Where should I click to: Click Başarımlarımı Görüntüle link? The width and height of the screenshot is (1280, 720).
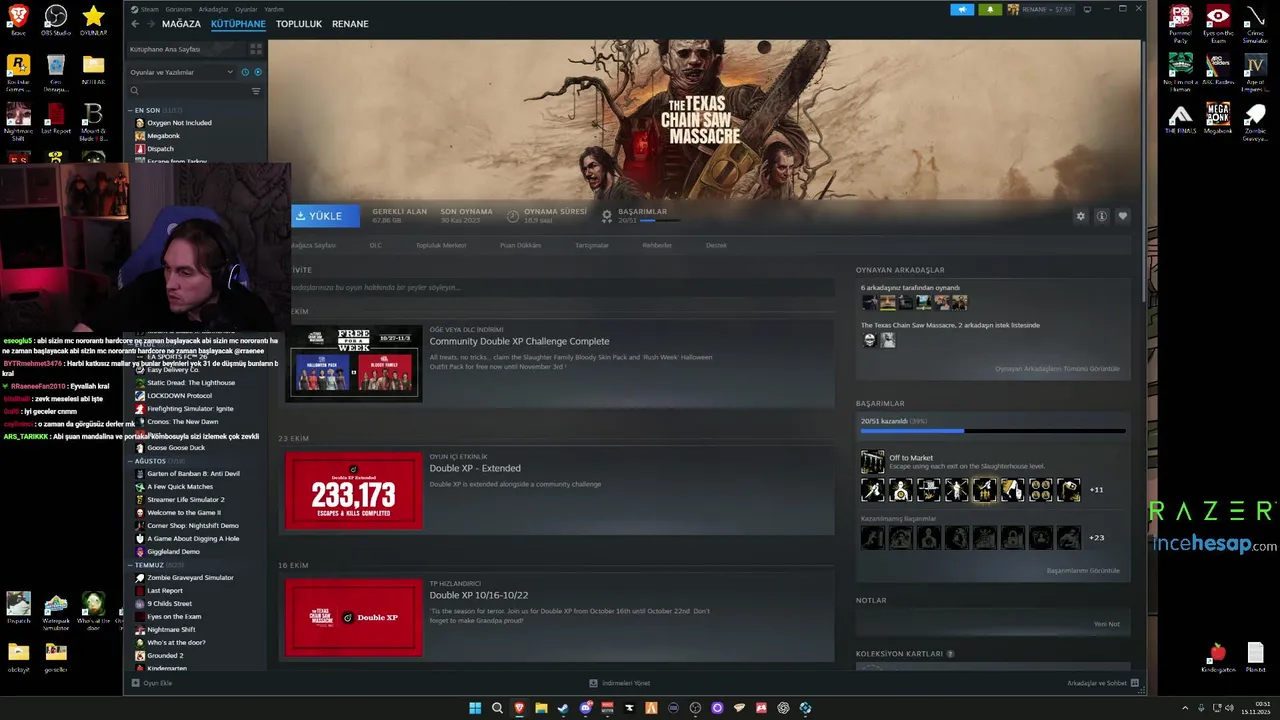point(1083,571)
